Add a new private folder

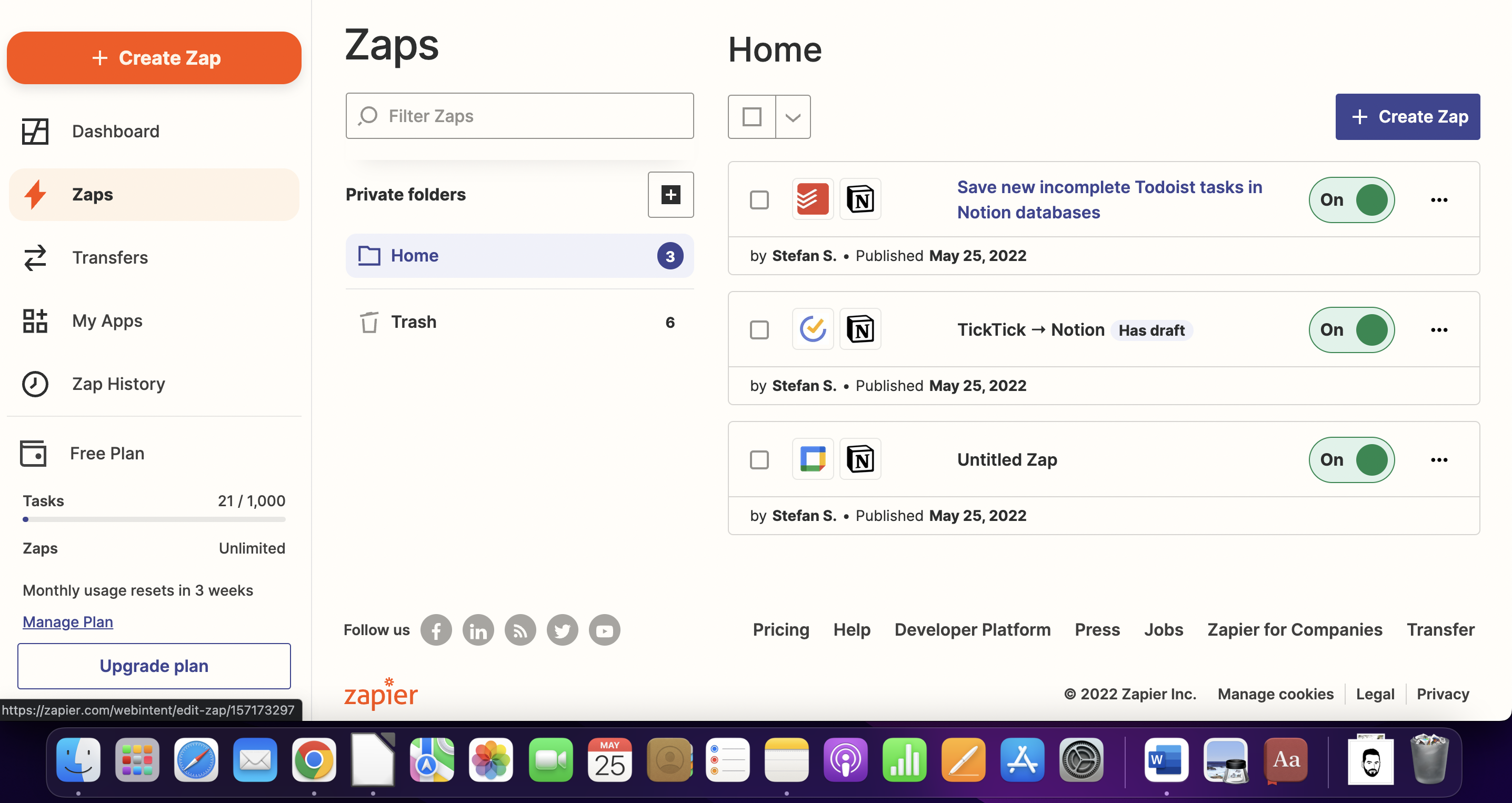click(x=670, y=194)
